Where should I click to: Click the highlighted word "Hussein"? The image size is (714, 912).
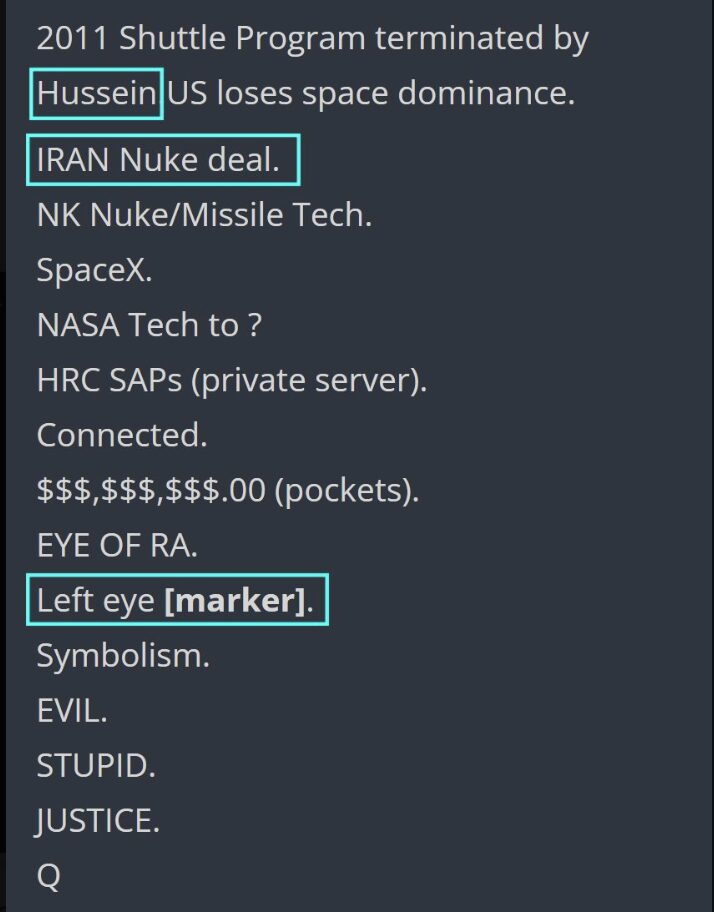click(x=97, y=94)
